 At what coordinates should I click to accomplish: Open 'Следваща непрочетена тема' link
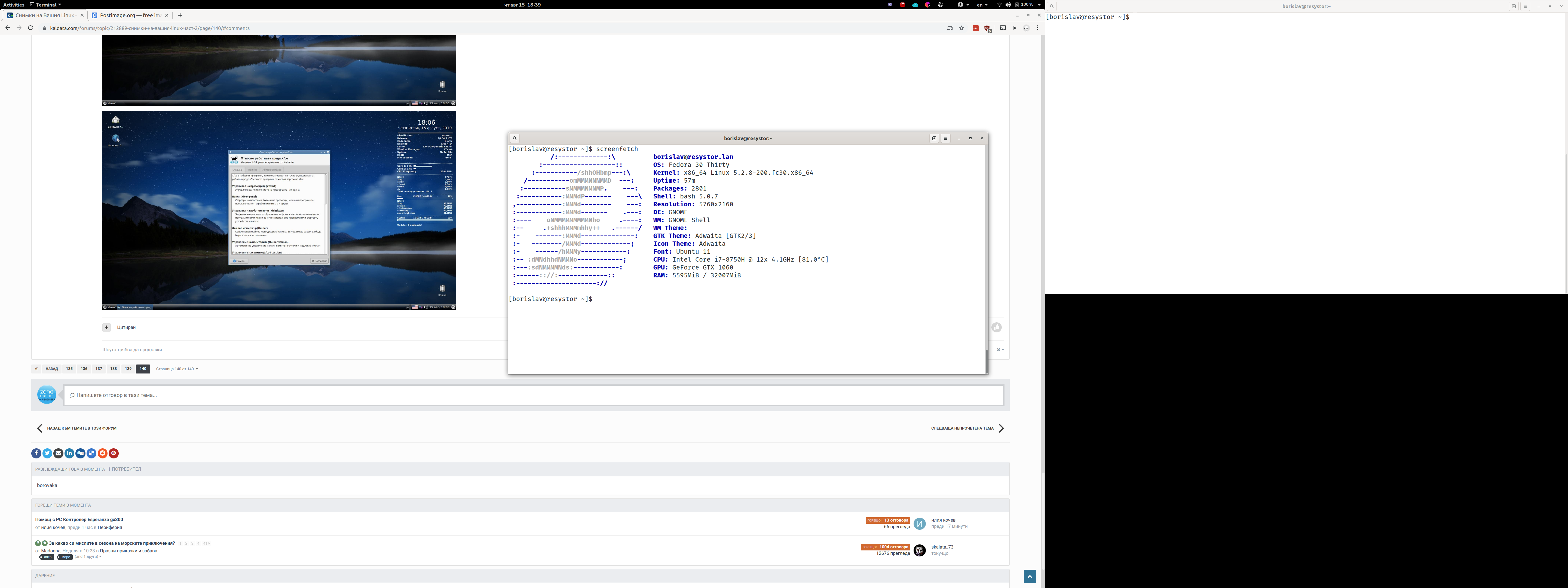click(x=968, y=428)
